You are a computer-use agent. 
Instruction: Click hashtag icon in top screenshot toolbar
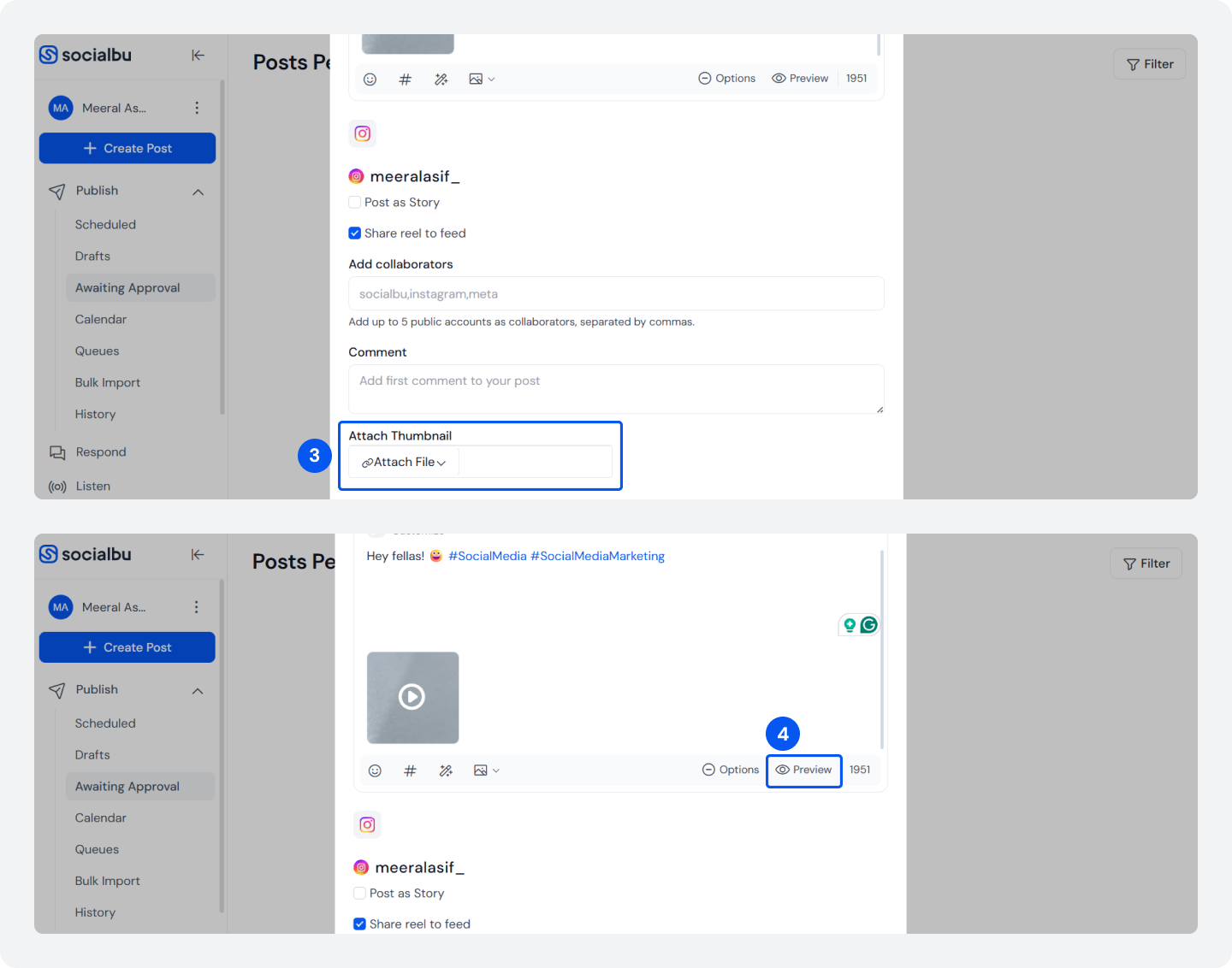pyautogui.click(x=406, y=79)
